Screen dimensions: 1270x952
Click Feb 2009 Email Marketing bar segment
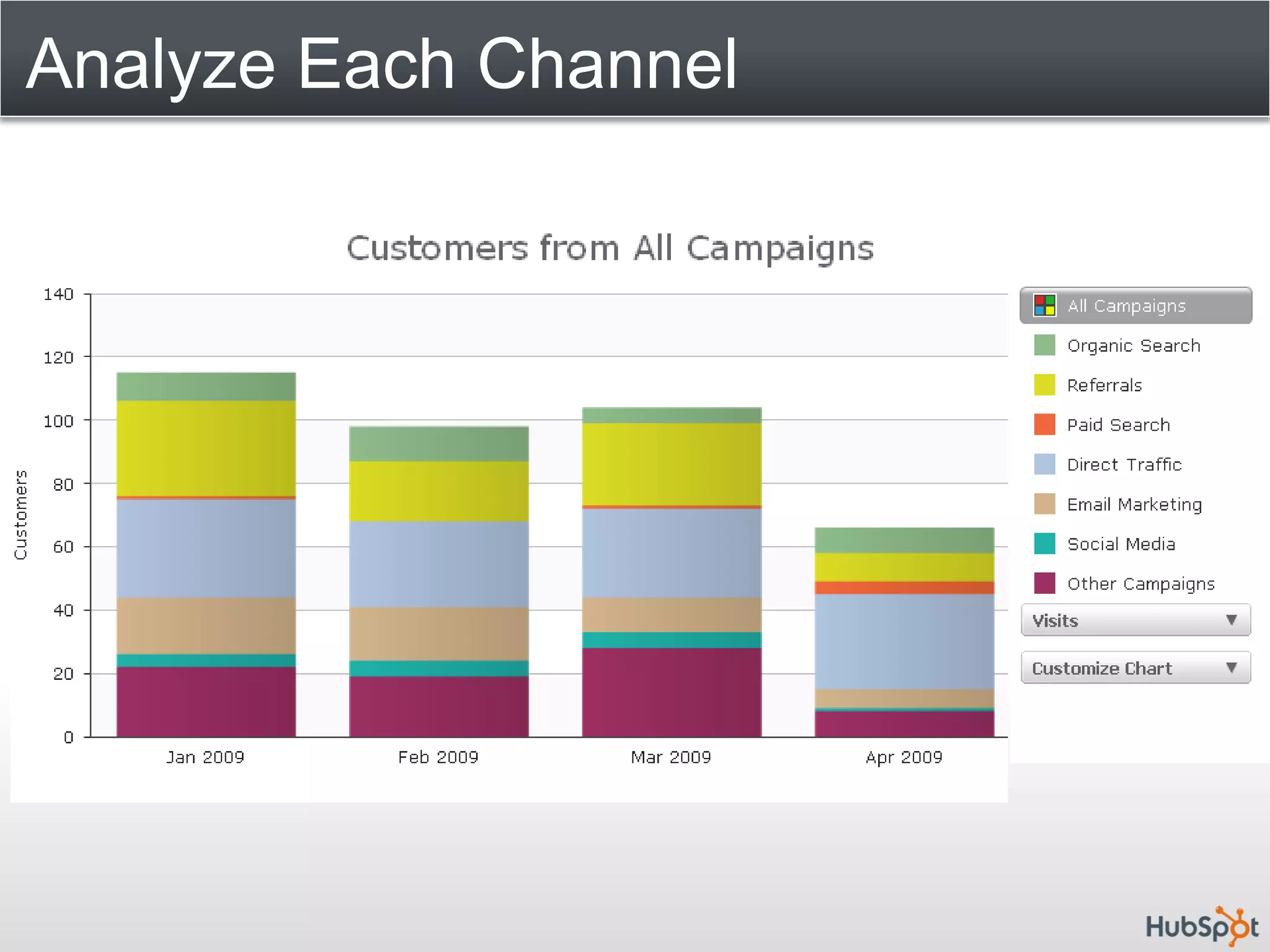[x=439, y=634]
